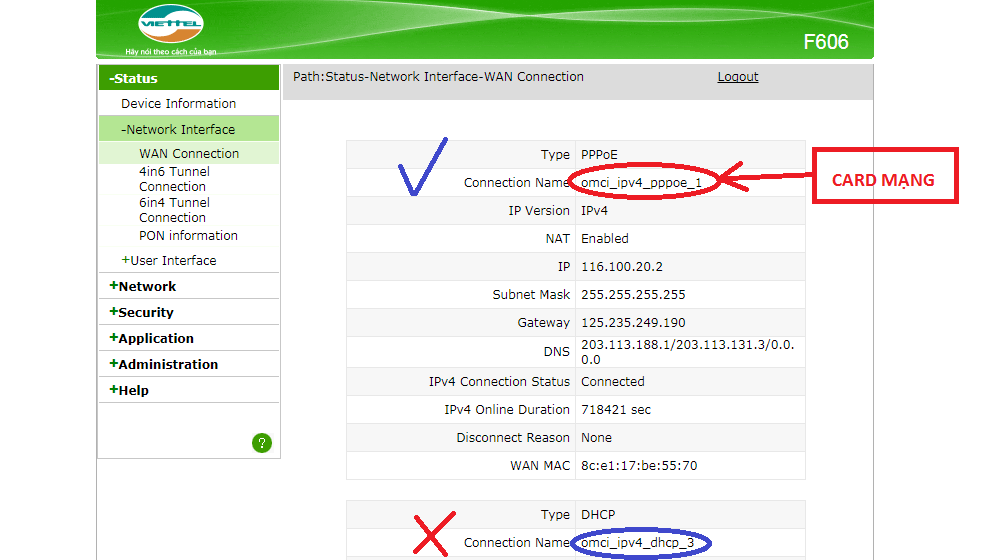The width and height of the screenshot is (984, 560).
Task: Click the omci_ipv4_pppoe_1 connection name
Action: (641, 183)
